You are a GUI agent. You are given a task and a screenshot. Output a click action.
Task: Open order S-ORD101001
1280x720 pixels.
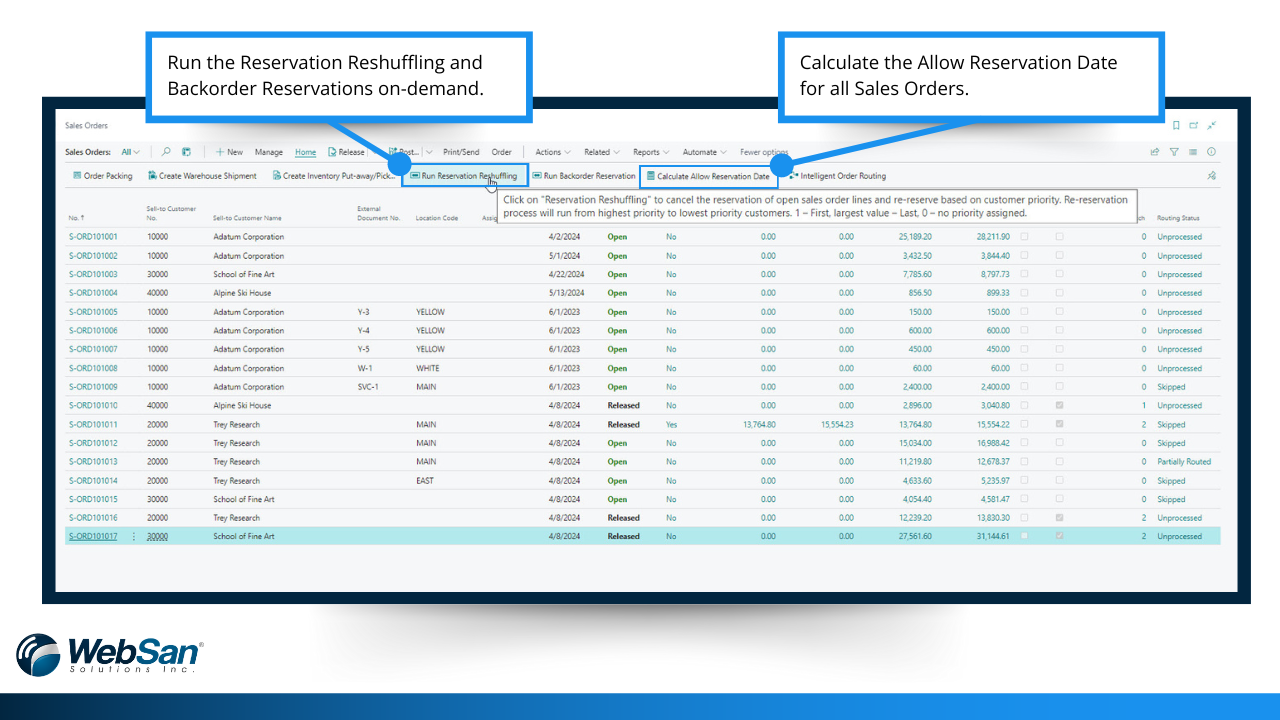click(93, 237)
